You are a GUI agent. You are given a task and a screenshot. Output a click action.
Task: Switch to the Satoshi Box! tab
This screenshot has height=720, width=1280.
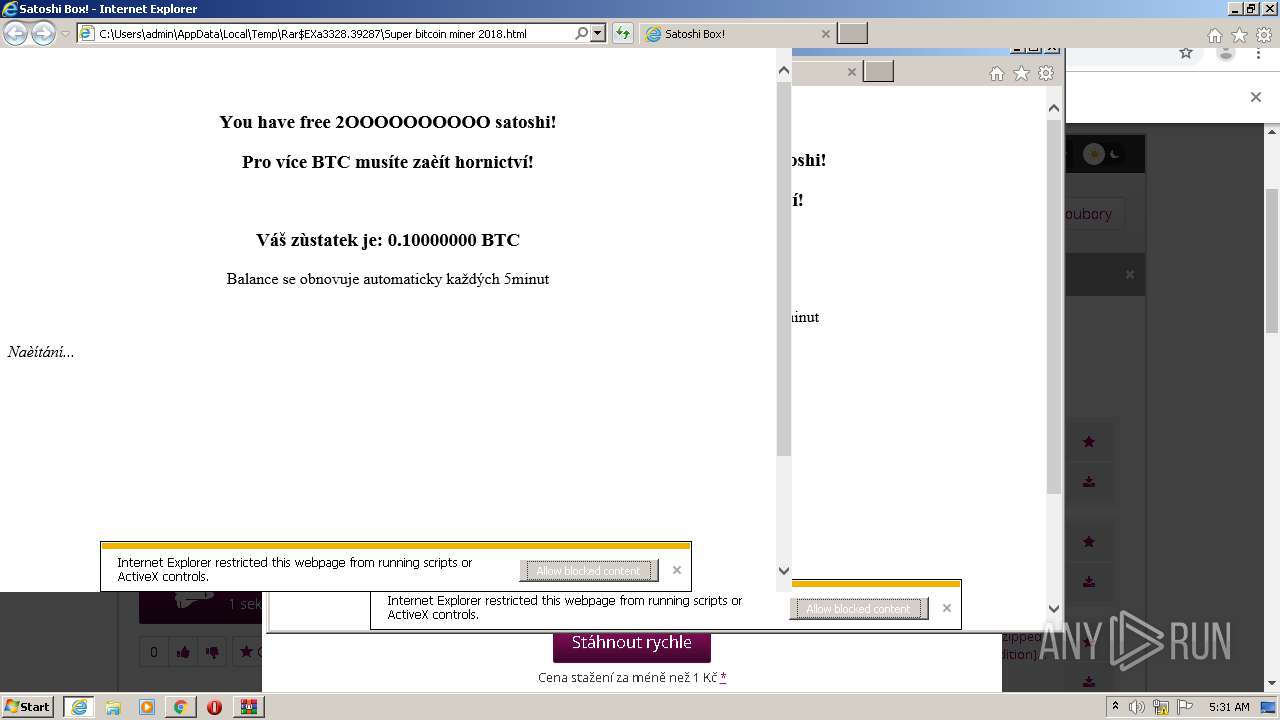tap(737, 34)
